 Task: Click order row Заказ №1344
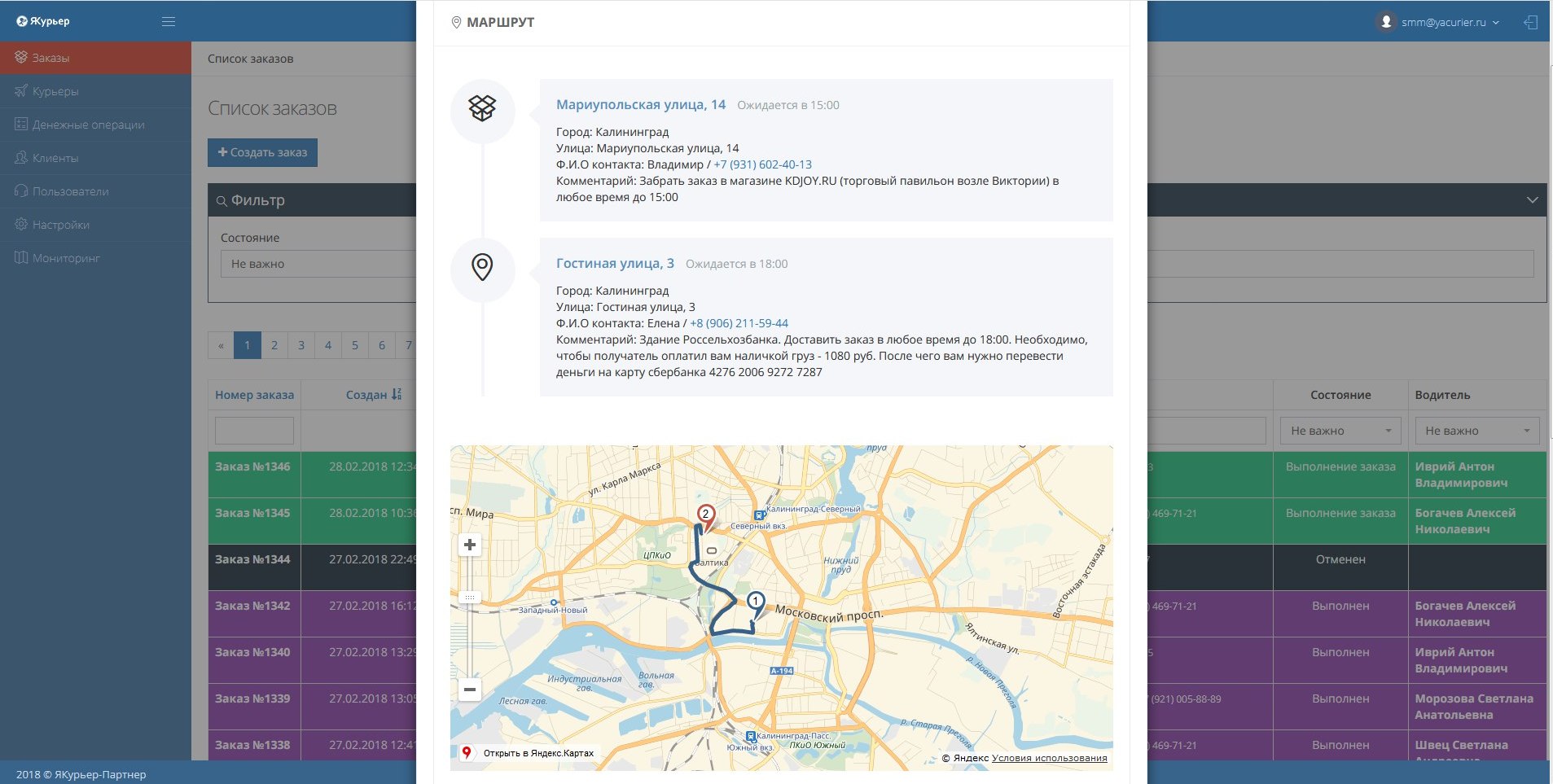[x=252, y=559]
